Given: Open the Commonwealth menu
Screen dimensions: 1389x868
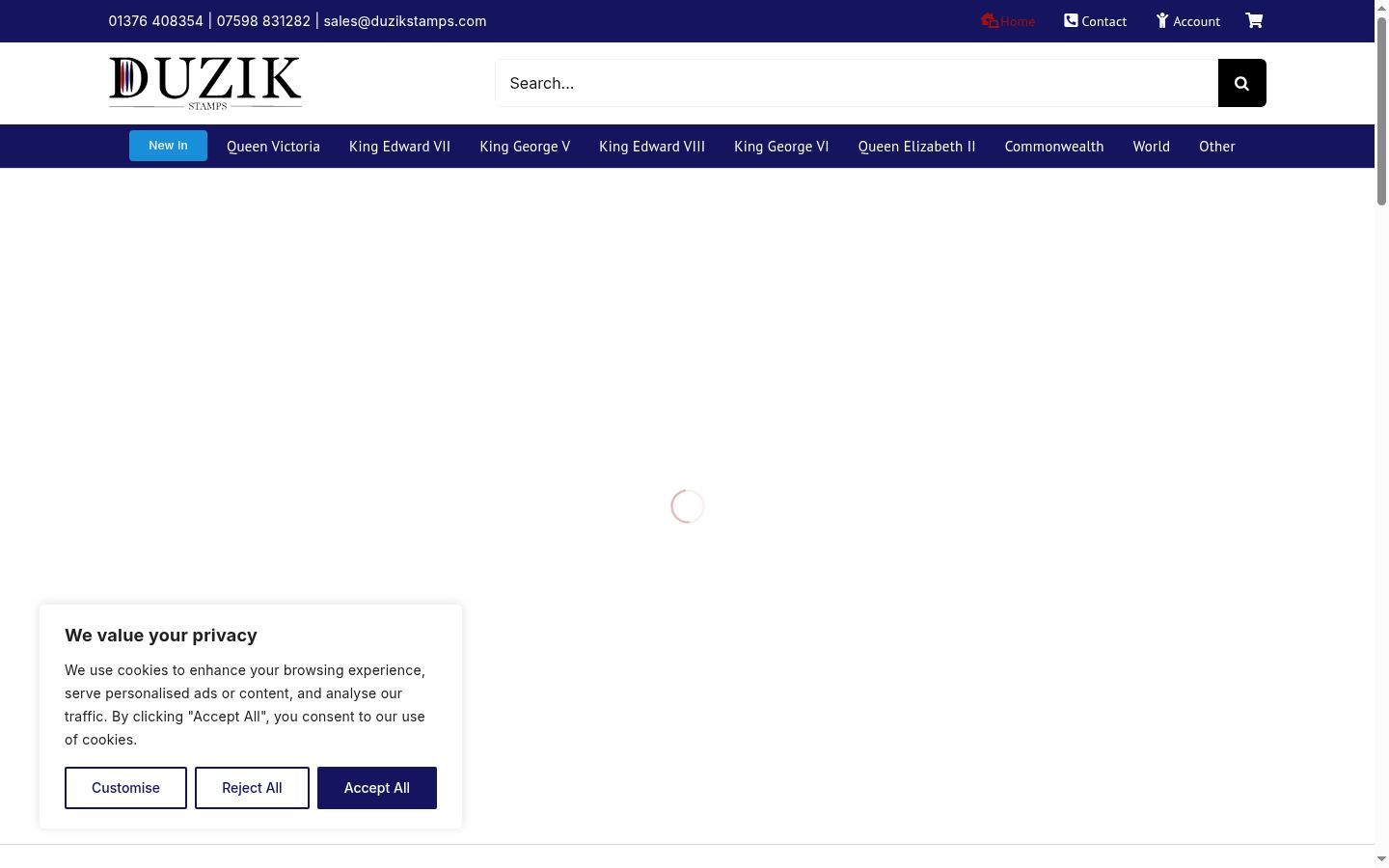Looking at the screenshot, I should (x=1054, y=147).
